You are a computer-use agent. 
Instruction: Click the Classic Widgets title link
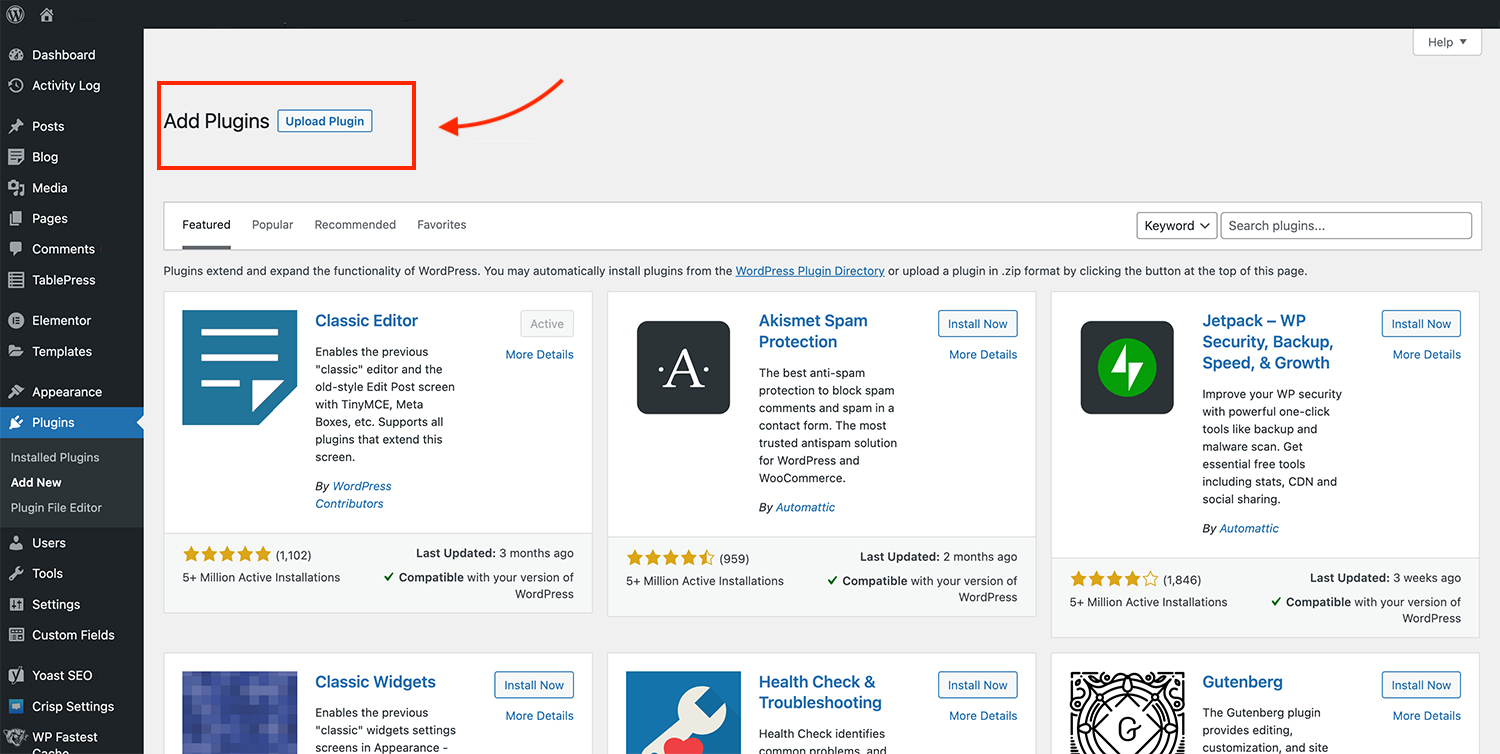(375, 682)
